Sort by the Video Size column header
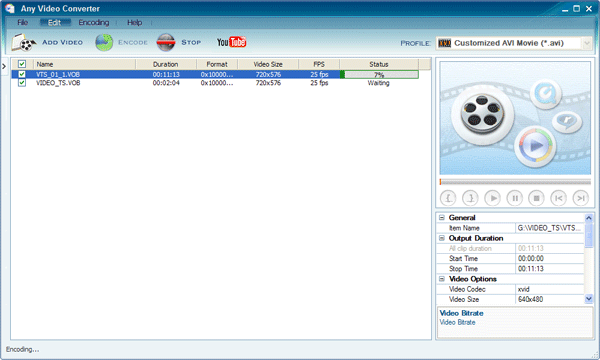This screenshot has height=360, width=600. (268, 64)
